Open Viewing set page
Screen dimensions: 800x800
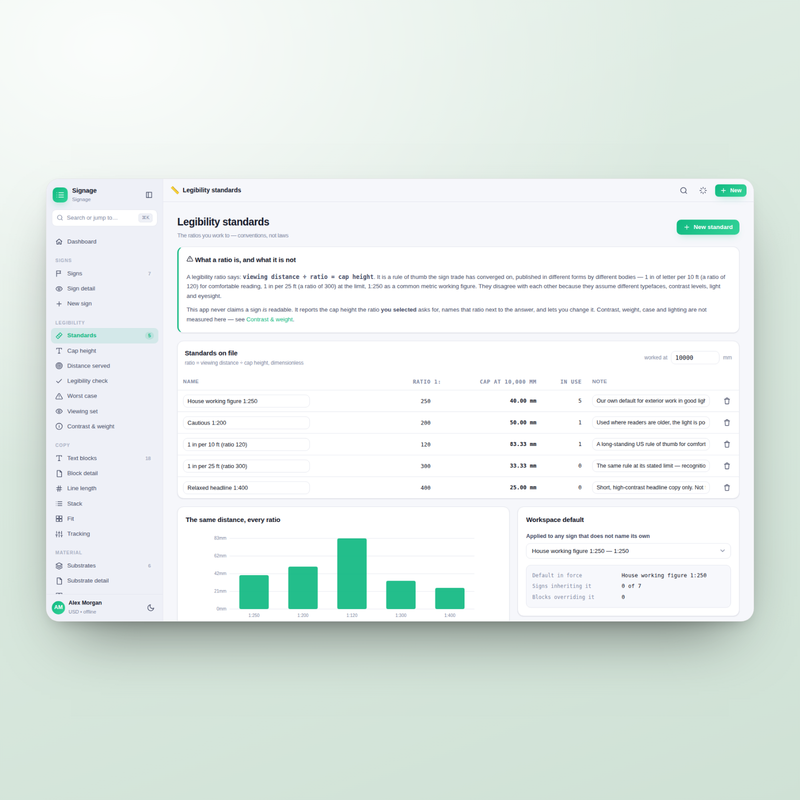105,411
